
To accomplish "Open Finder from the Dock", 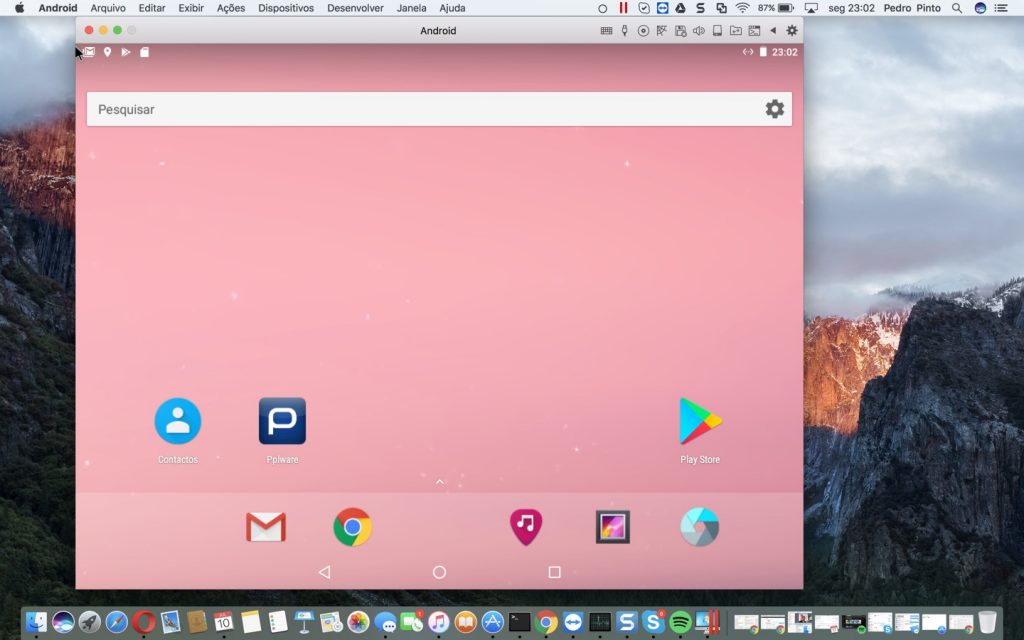I will (36, 622).
